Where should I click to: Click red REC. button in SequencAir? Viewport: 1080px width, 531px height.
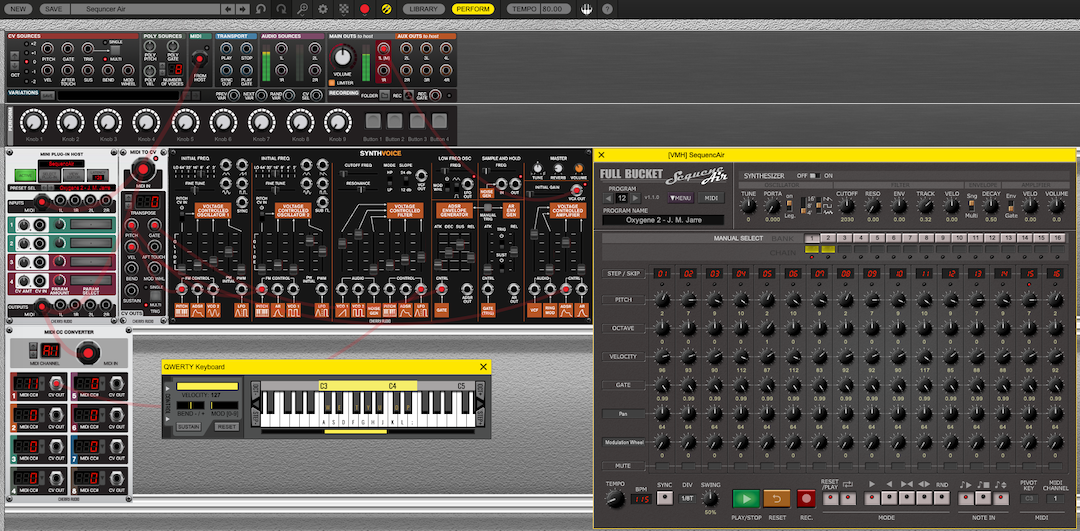click(x=806, y=498)
